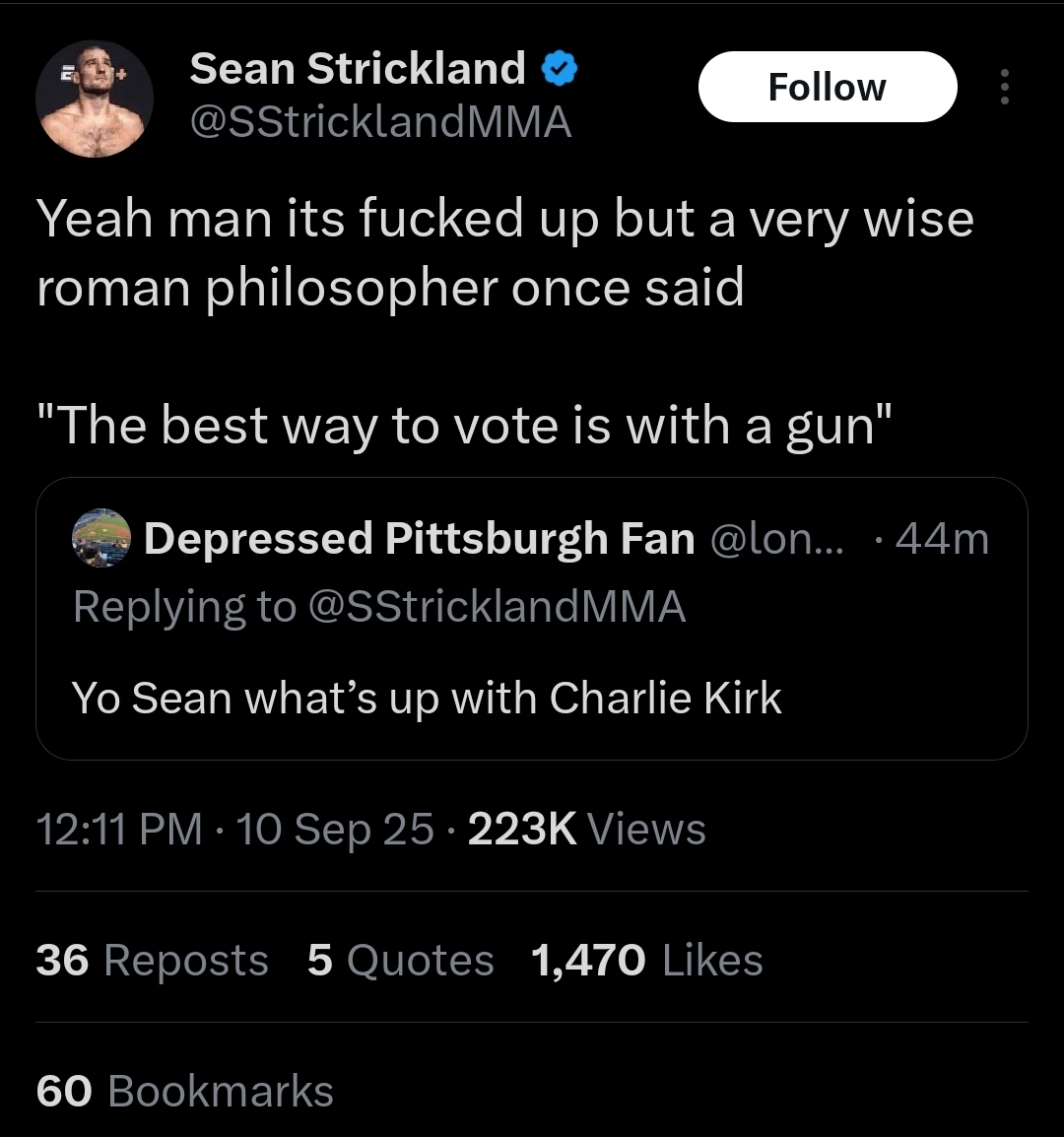1064x1137 pixels.
Task: Click the 10 Sep 25 date
Action: [335, 829]
